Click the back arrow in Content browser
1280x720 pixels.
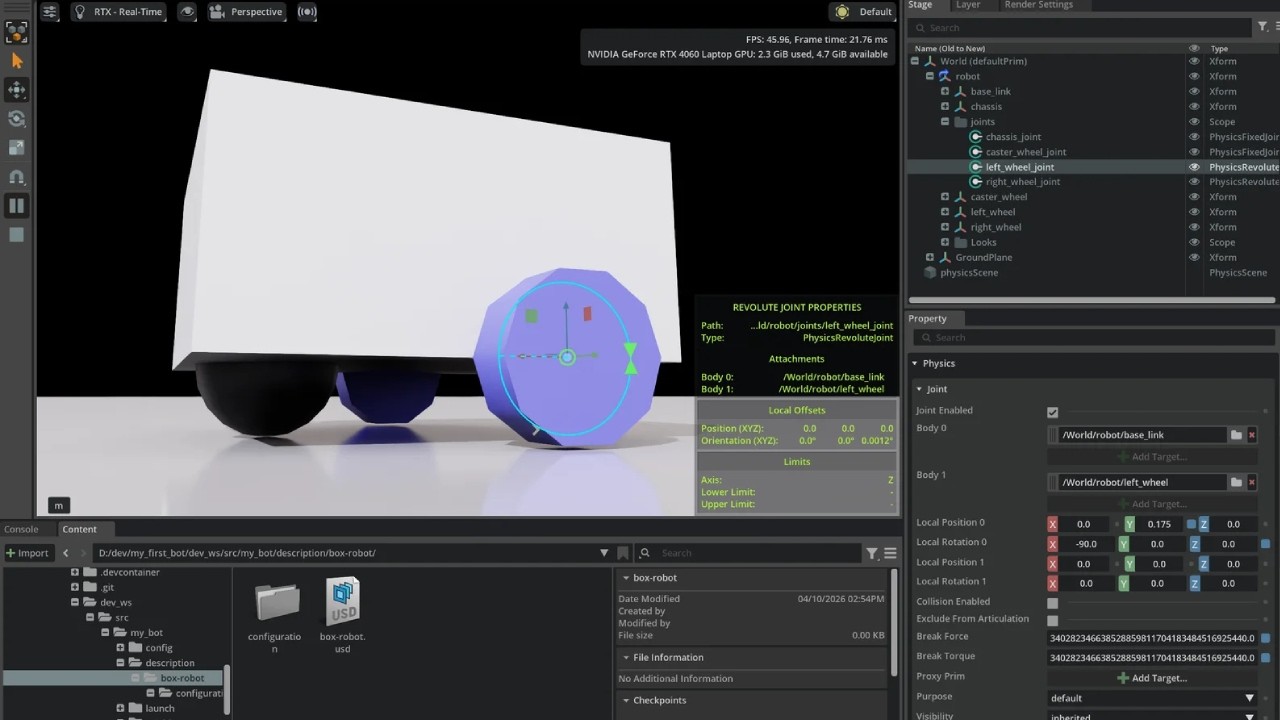pyautogui.click(x=66, y=553)
